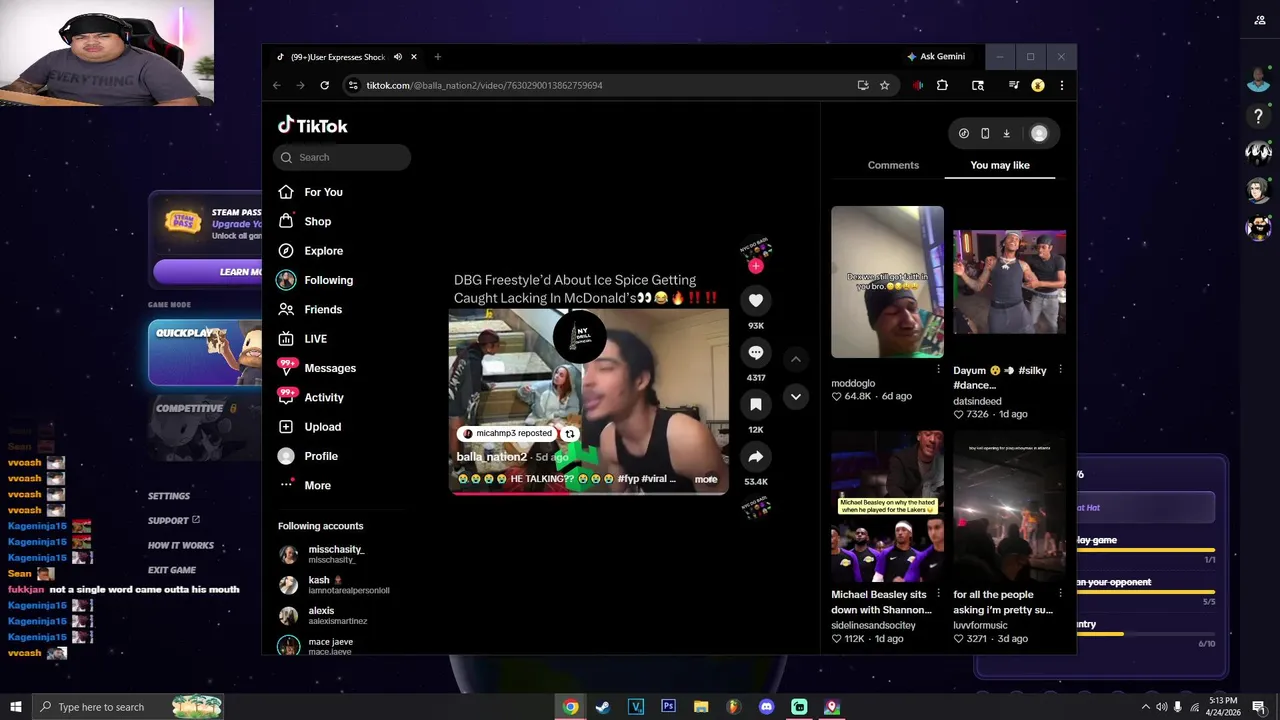Open options for Michael Beasley video
The width and height of the screenshot is (1280, 720).
coord(938,594)
